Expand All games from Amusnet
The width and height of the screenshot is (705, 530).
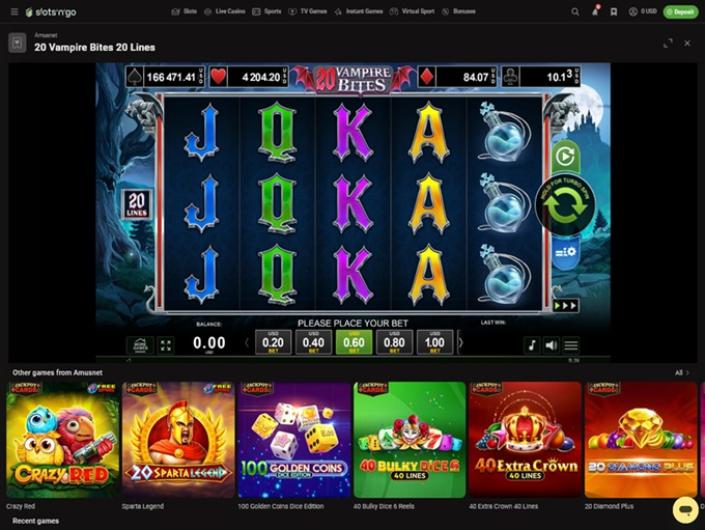pyautogui.click(x=682, y=373)
